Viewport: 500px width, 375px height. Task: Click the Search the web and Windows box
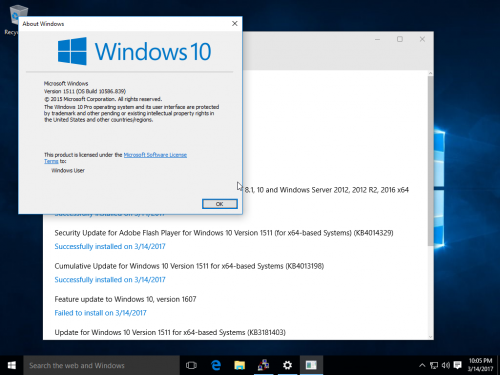click(102, 365)
